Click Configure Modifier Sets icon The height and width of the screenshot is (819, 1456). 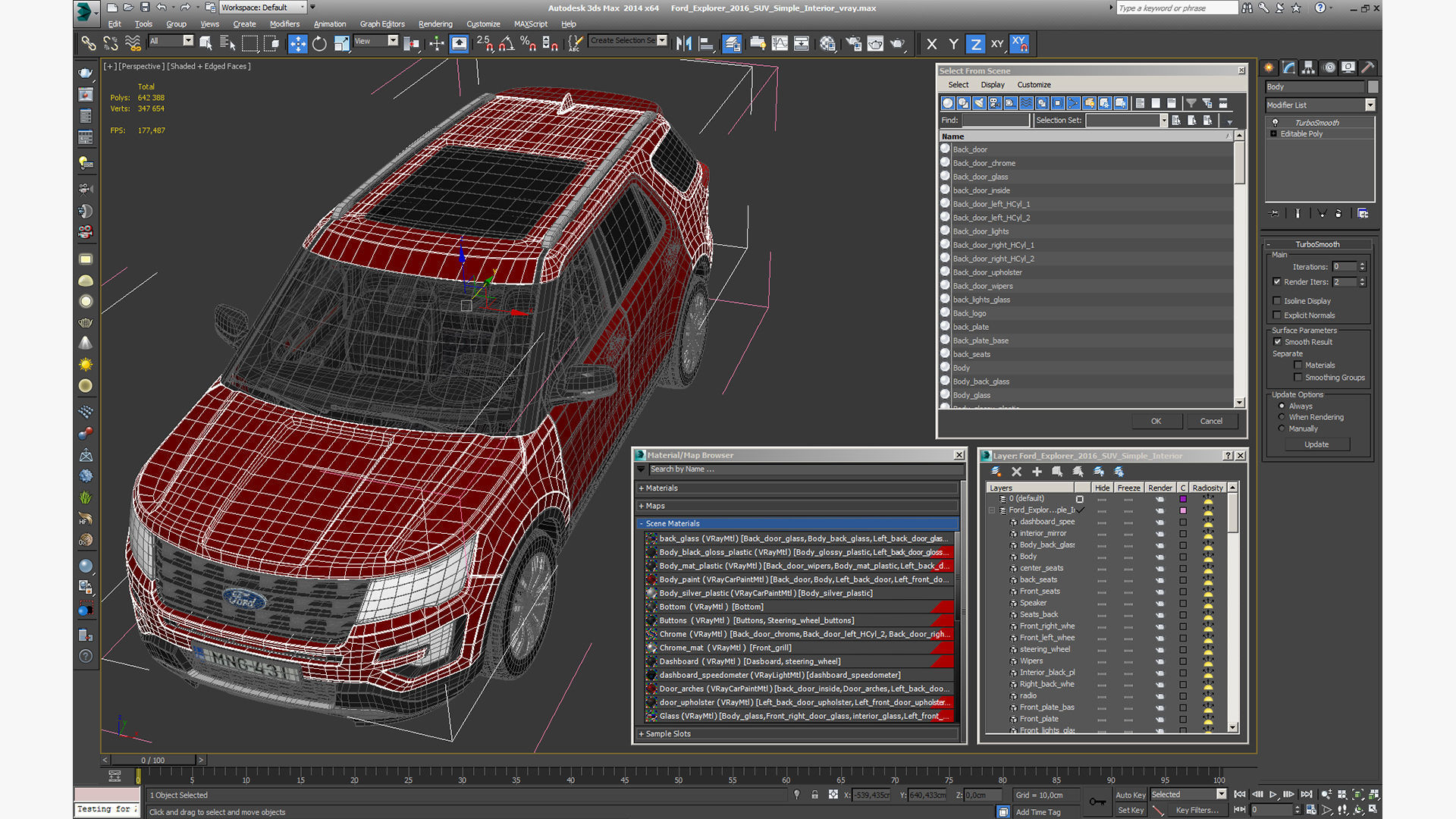pos(1363,214)
